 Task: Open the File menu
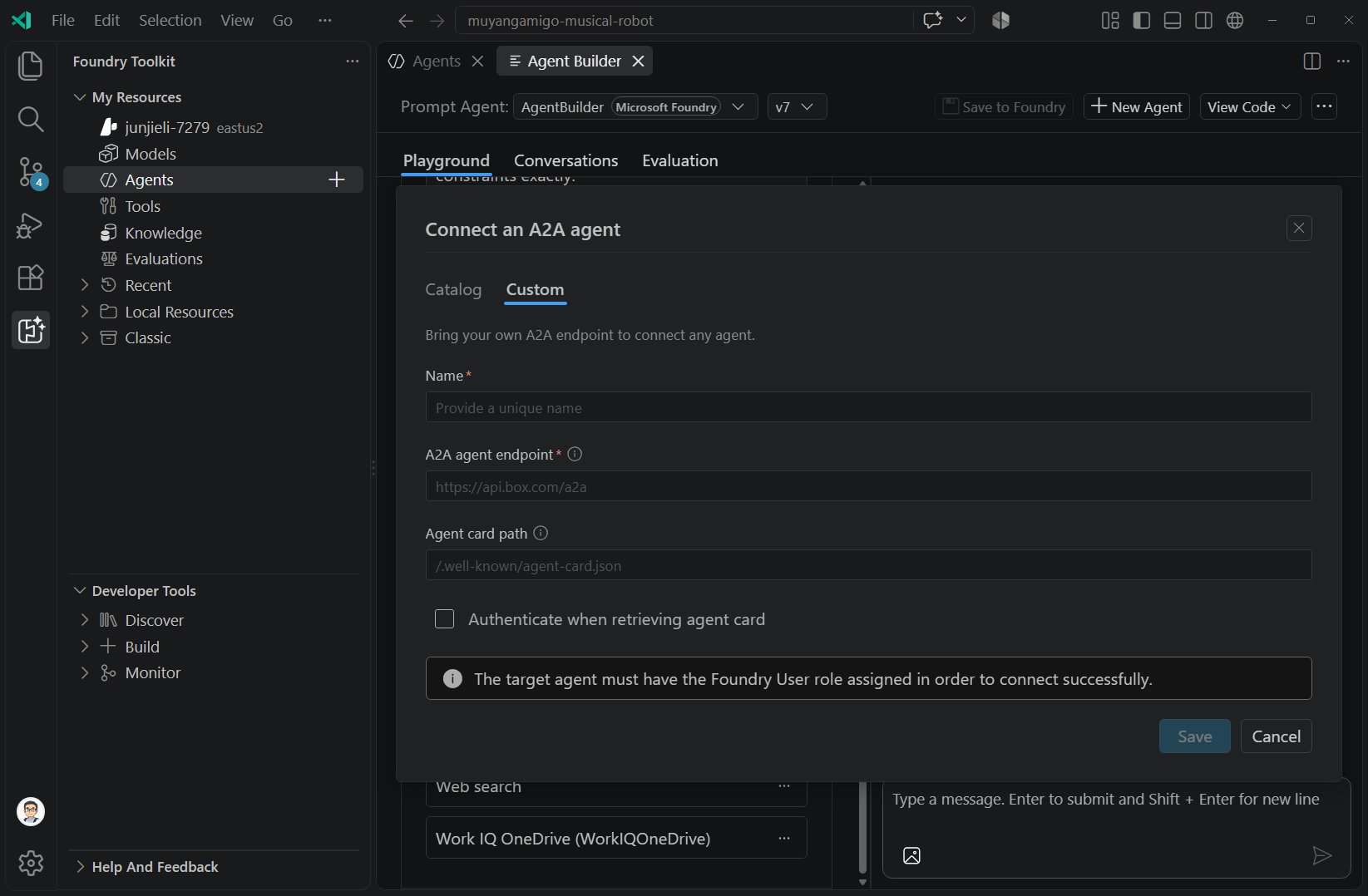pos(63,21)
